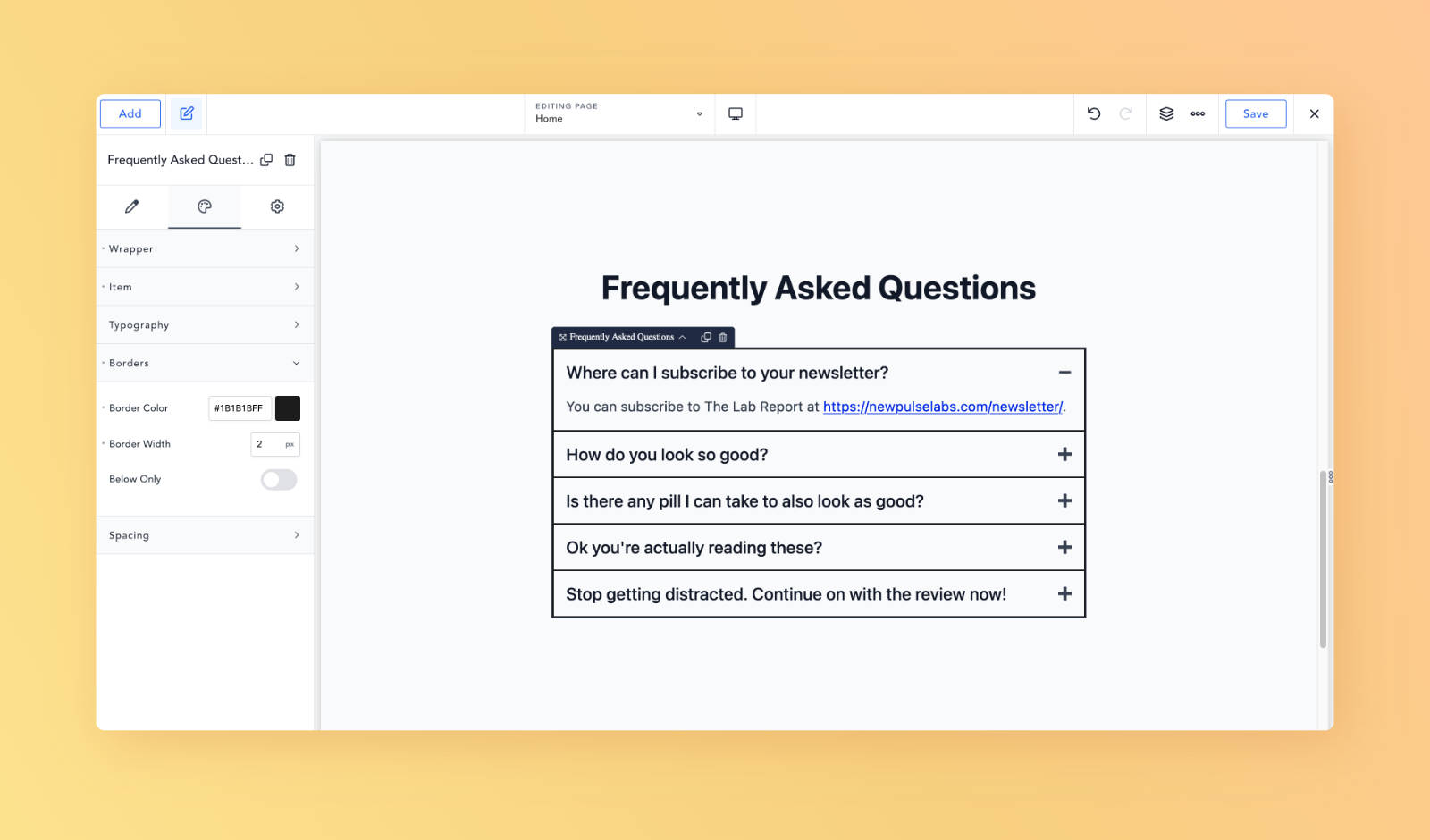Select the desktop device preview icon
The image size is (1430, 840).
point(736,113)
